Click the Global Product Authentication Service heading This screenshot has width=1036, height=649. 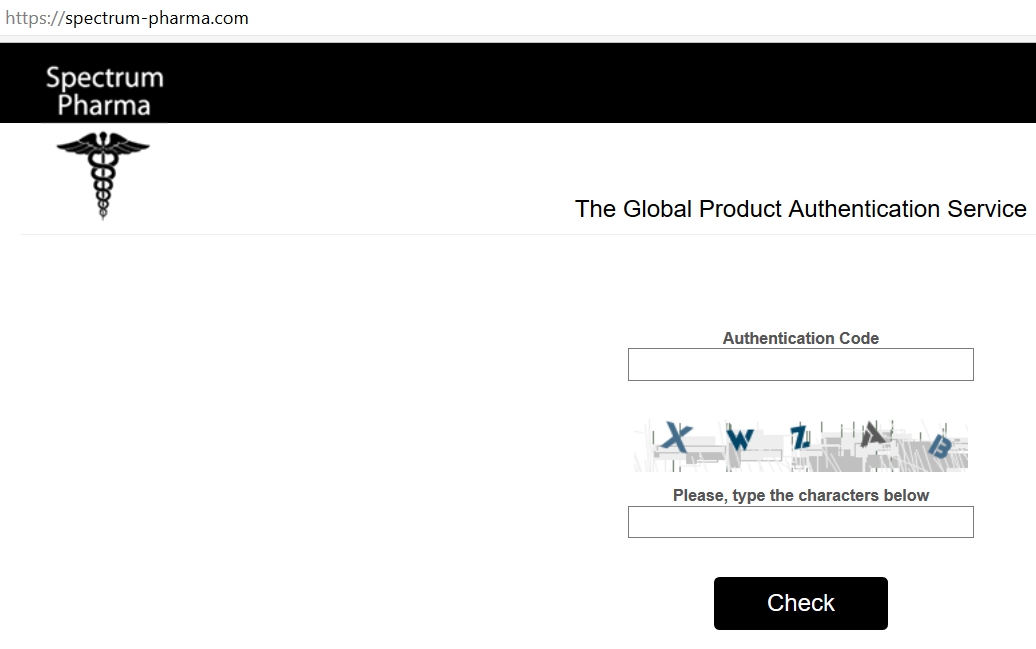coord(800,209)
